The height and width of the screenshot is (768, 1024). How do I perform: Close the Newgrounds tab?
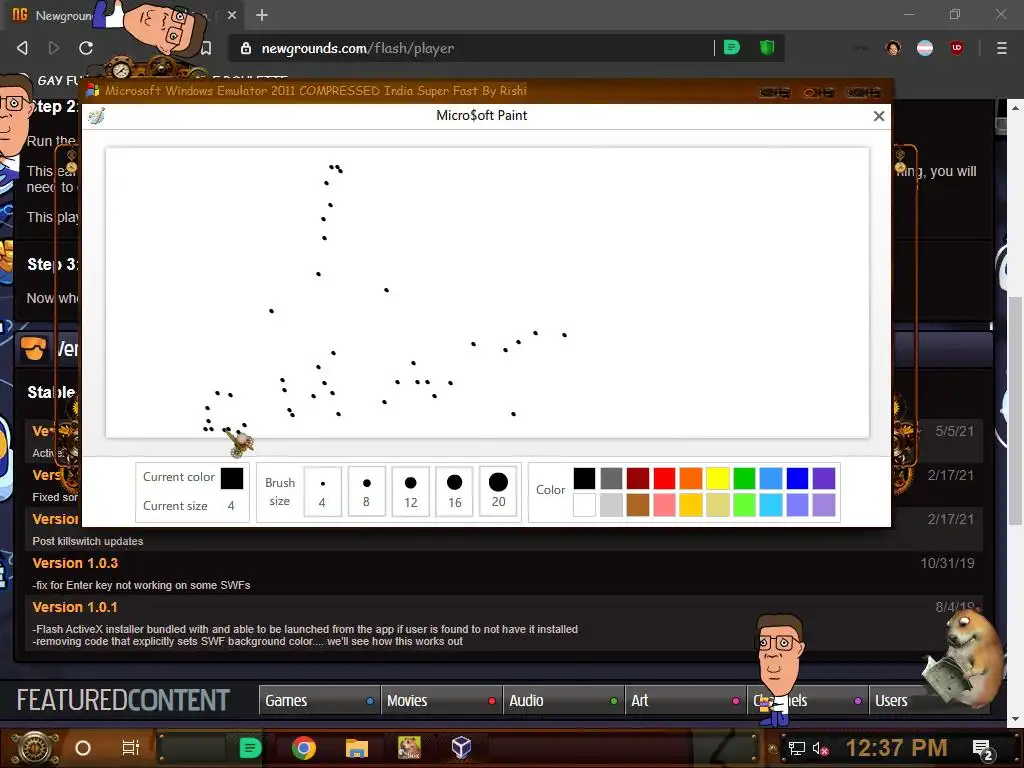(232, 14)
